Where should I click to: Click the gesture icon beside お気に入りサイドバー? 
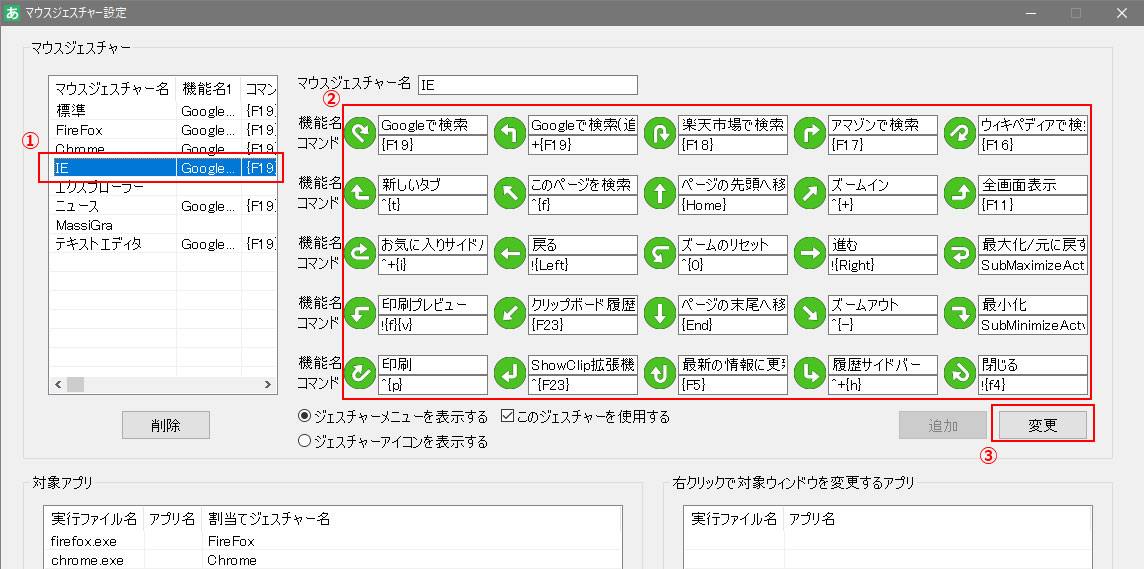[359, 252]
